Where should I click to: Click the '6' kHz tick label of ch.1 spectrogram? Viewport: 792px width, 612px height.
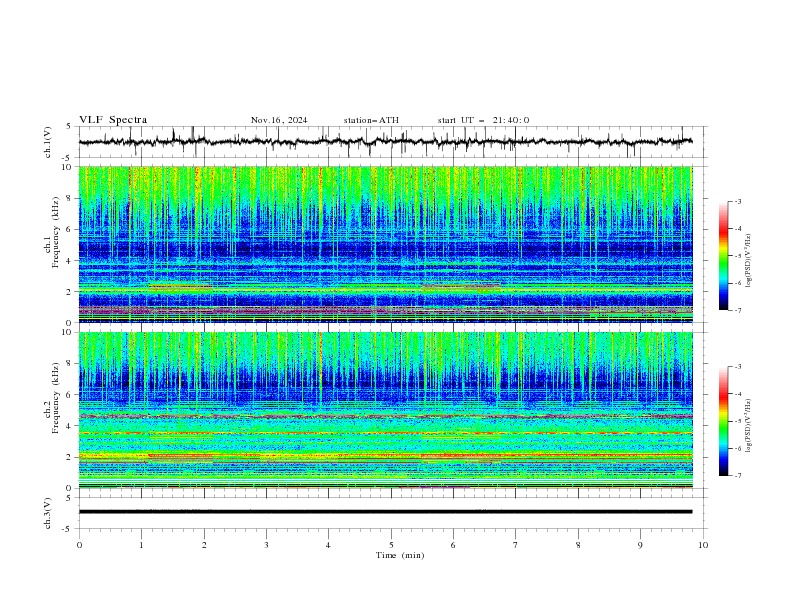(x=70, y=229)
